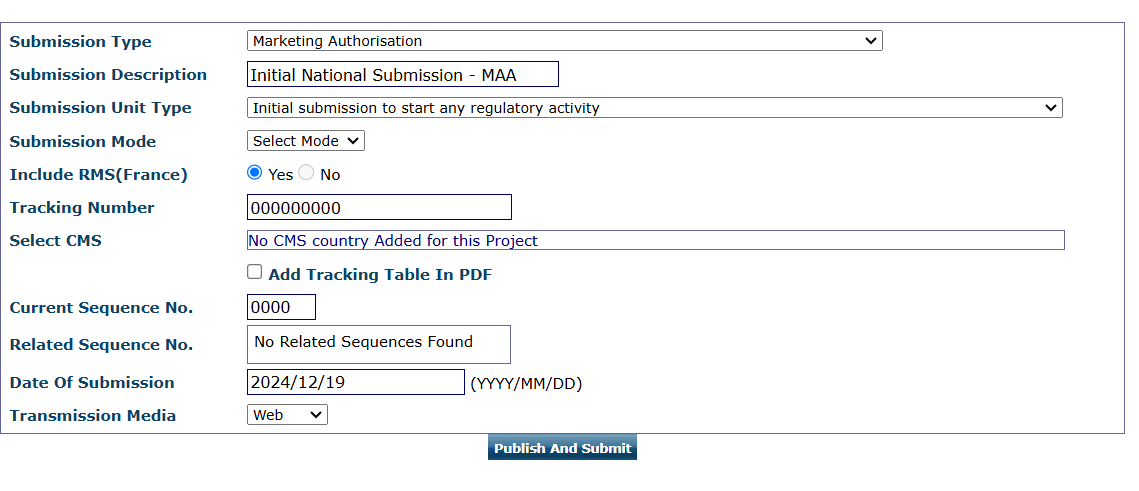Click the Yes label beside the radio button

pyautogui.click(x=281, y=175)
